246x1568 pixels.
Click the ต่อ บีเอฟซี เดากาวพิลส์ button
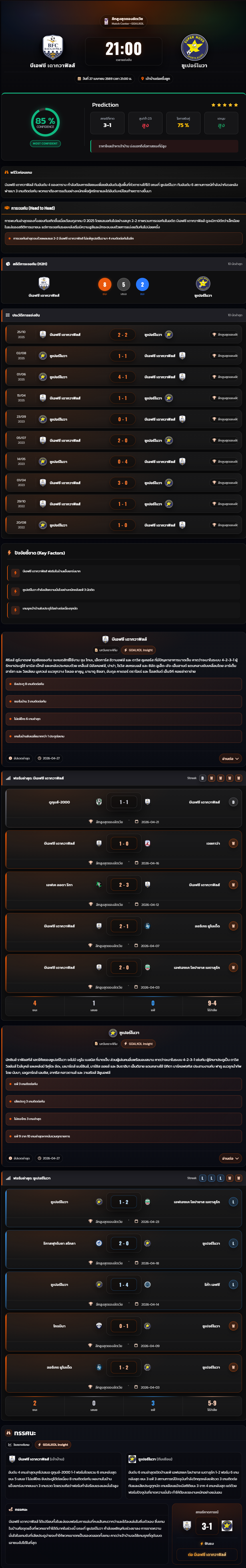207,1554
